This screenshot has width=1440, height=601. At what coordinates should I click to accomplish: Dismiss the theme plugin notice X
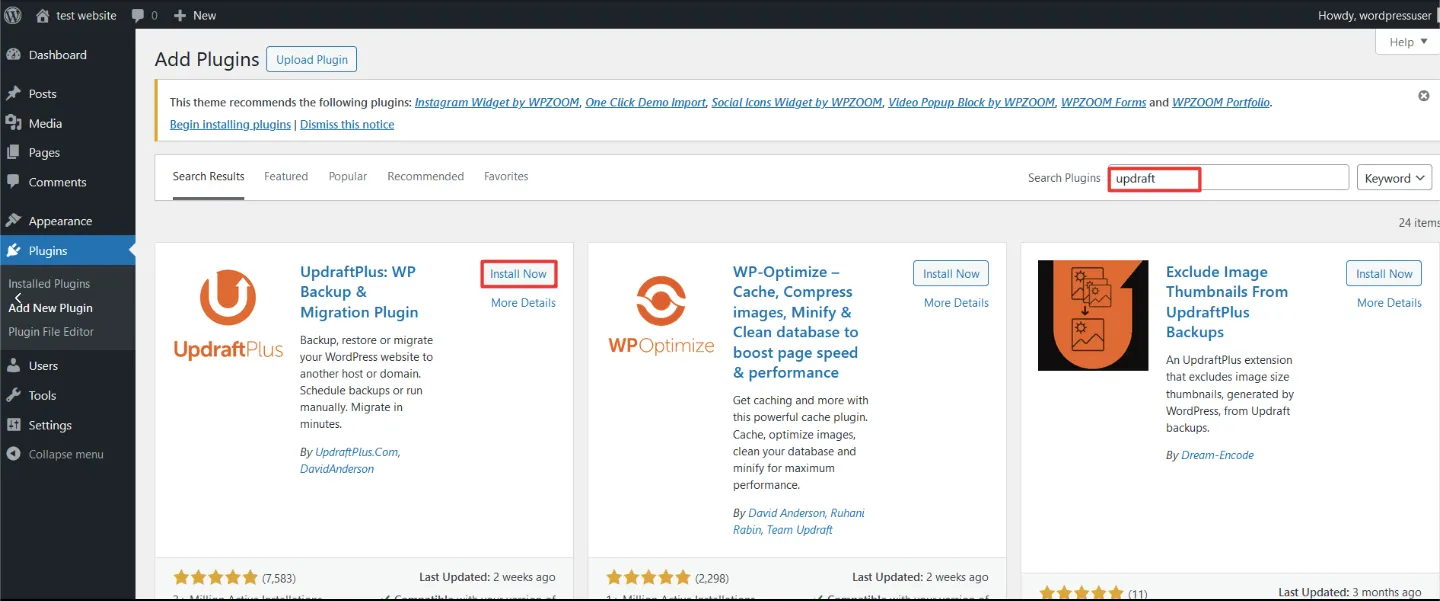1423,96
